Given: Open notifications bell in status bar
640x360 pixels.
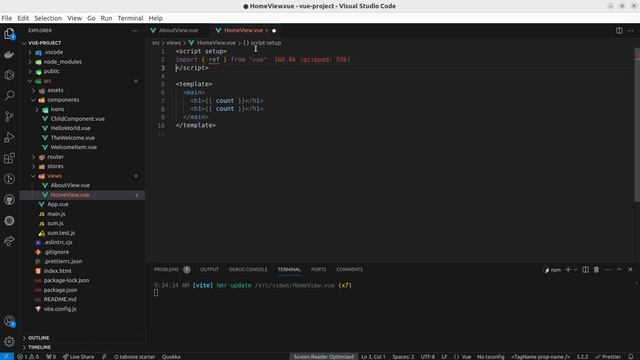Looking at the screenshot, I should click(x=631, y=356).
